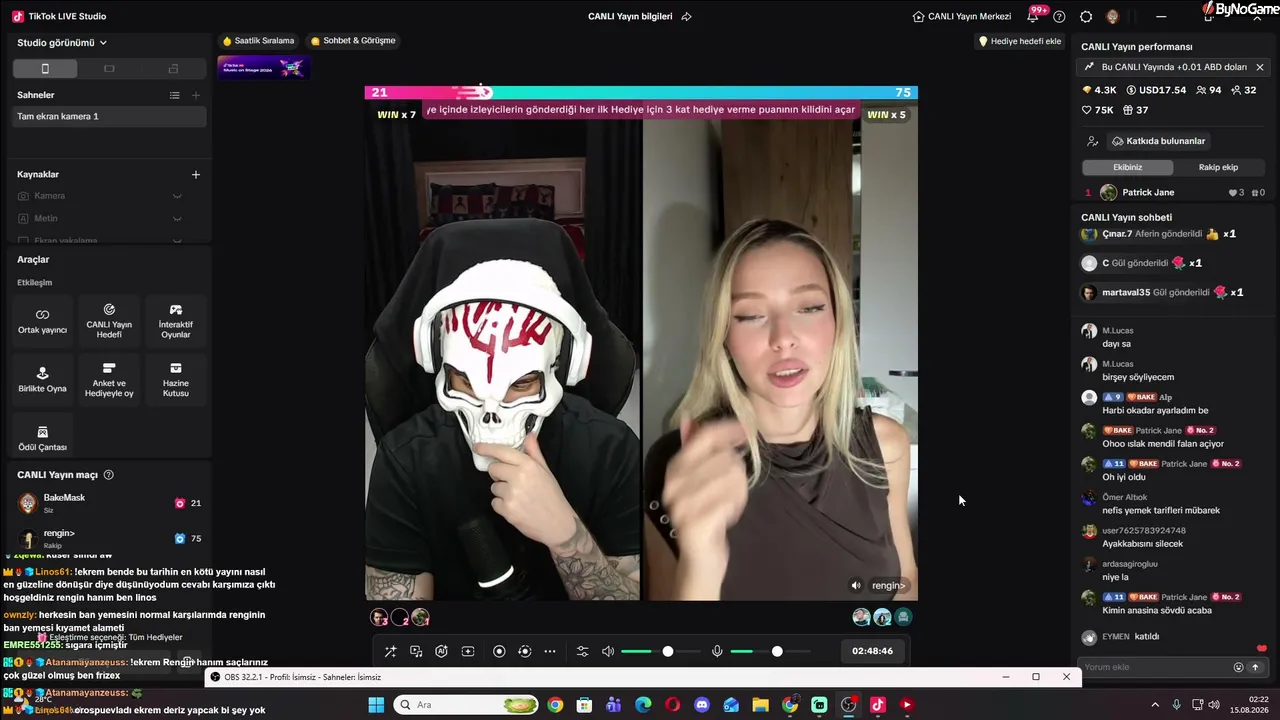
Task: Click the system tray overflow chevron
Action: pos(1155,705)
